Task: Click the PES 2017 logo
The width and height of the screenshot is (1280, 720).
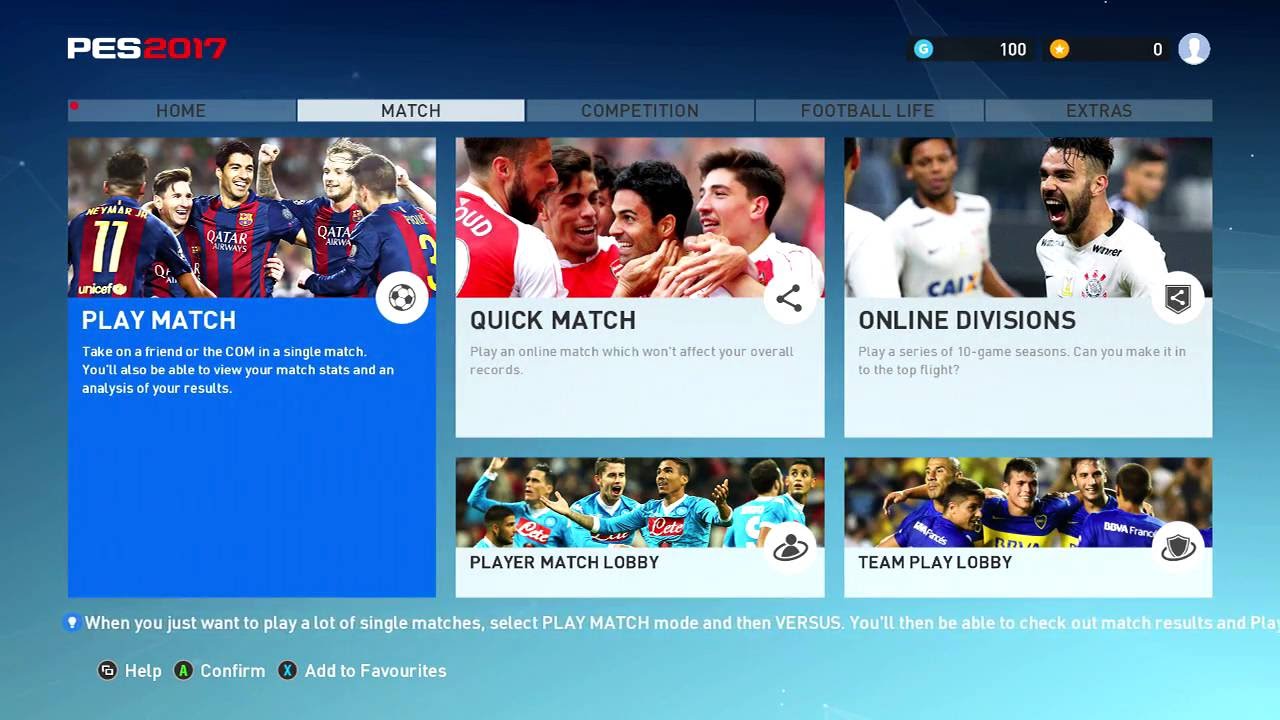Action: pyautogui.click(x=147, y=48)
